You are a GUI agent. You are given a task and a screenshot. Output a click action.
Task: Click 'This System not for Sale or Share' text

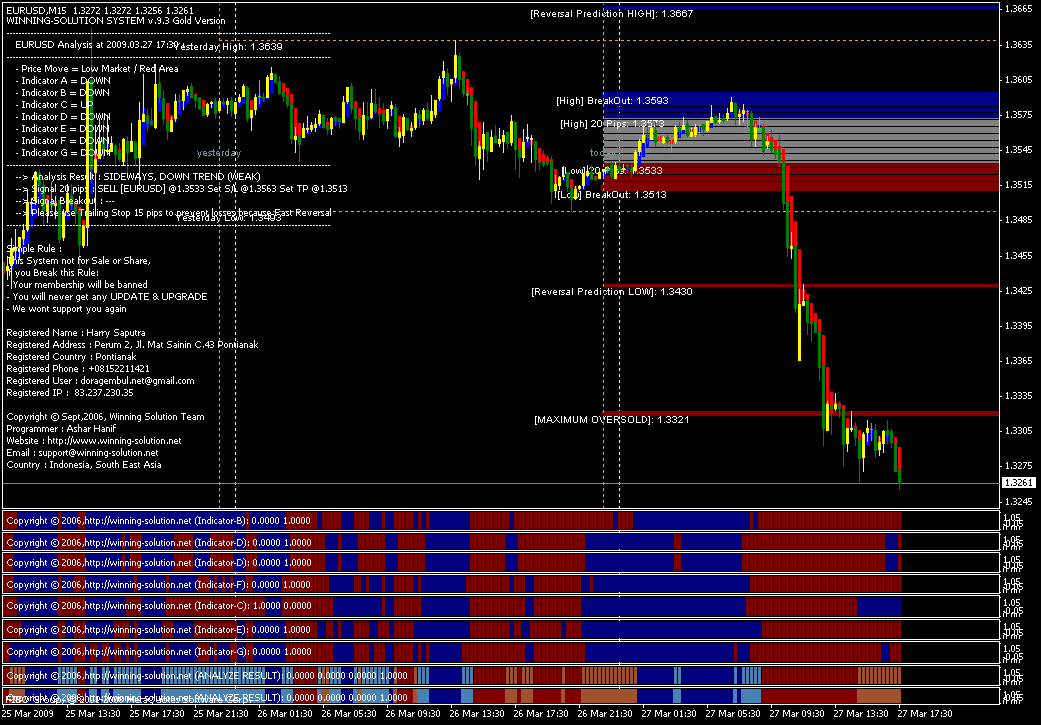[x=78, y=260]
